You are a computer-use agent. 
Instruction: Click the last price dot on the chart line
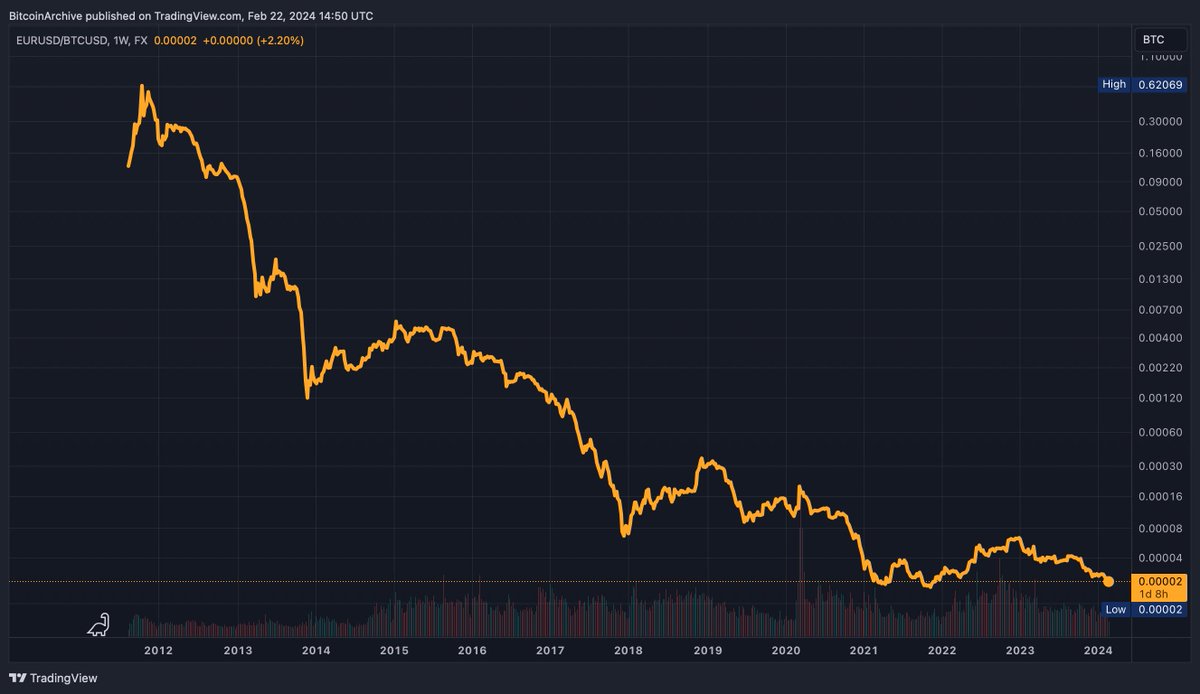[1108, 581]
